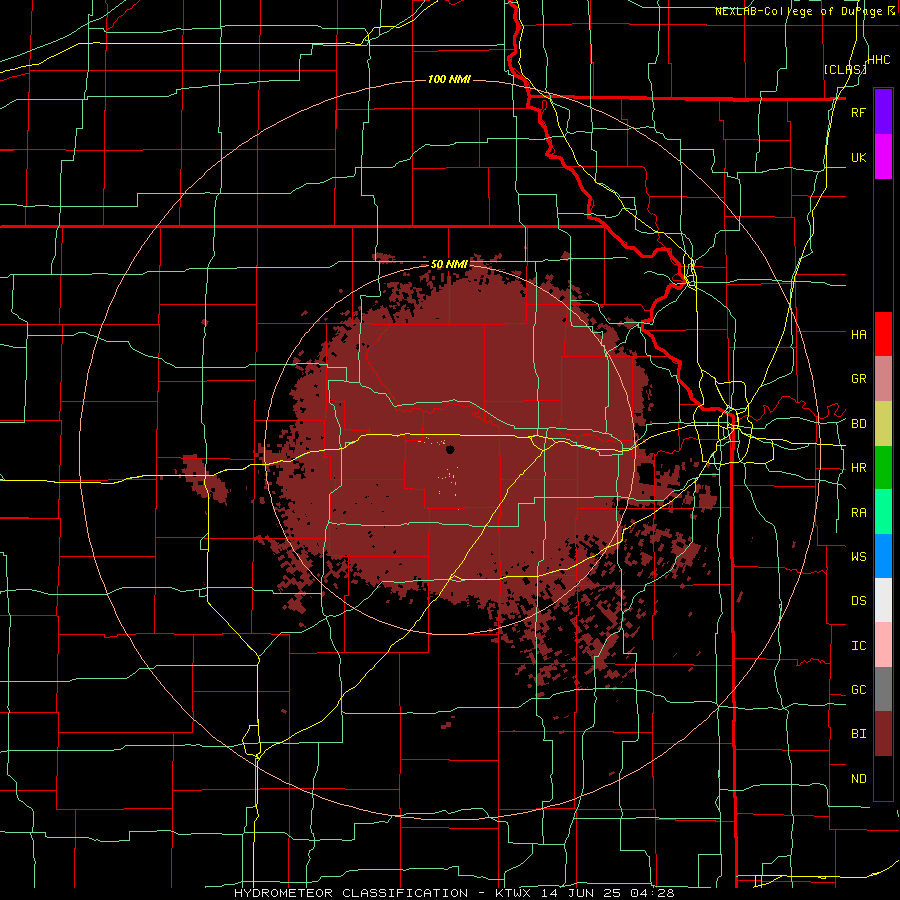The image size is (900, 900).
Task: Click the 'UK' legend label
Action: pyautogui.click(x=858, y=157)
